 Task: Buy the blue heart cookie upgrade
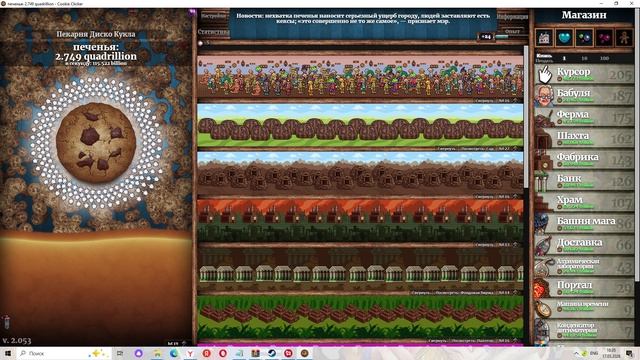[x=564, y=38]
